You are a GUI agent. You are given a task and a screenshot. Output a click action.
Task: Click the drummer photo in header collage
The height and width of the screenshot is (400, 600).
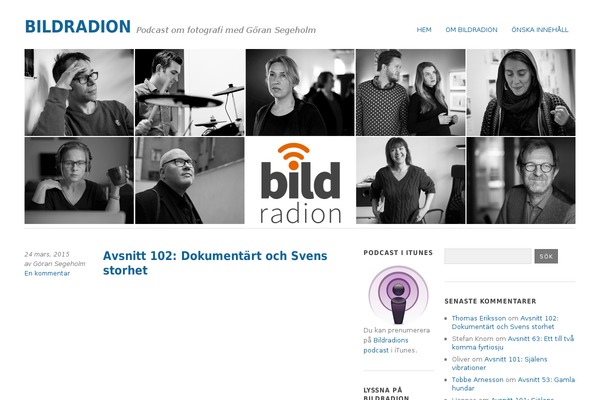point(189,93)
